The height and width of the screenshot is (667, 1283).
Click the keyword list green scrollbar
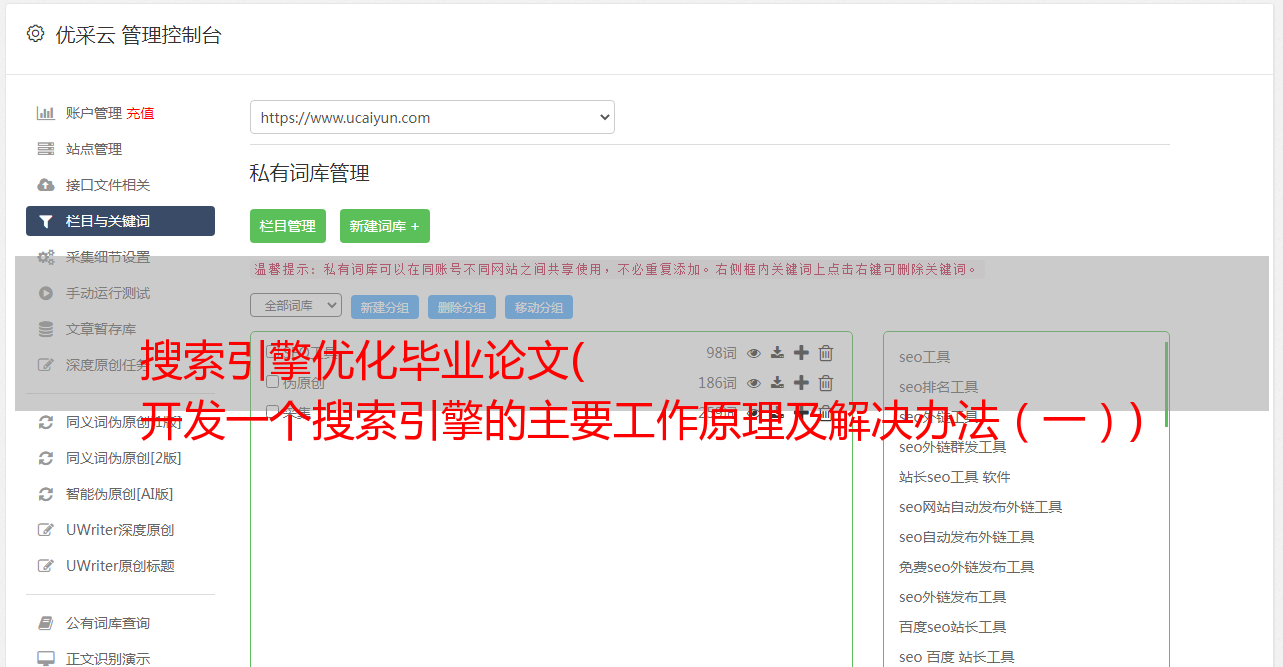(1166, 384)
